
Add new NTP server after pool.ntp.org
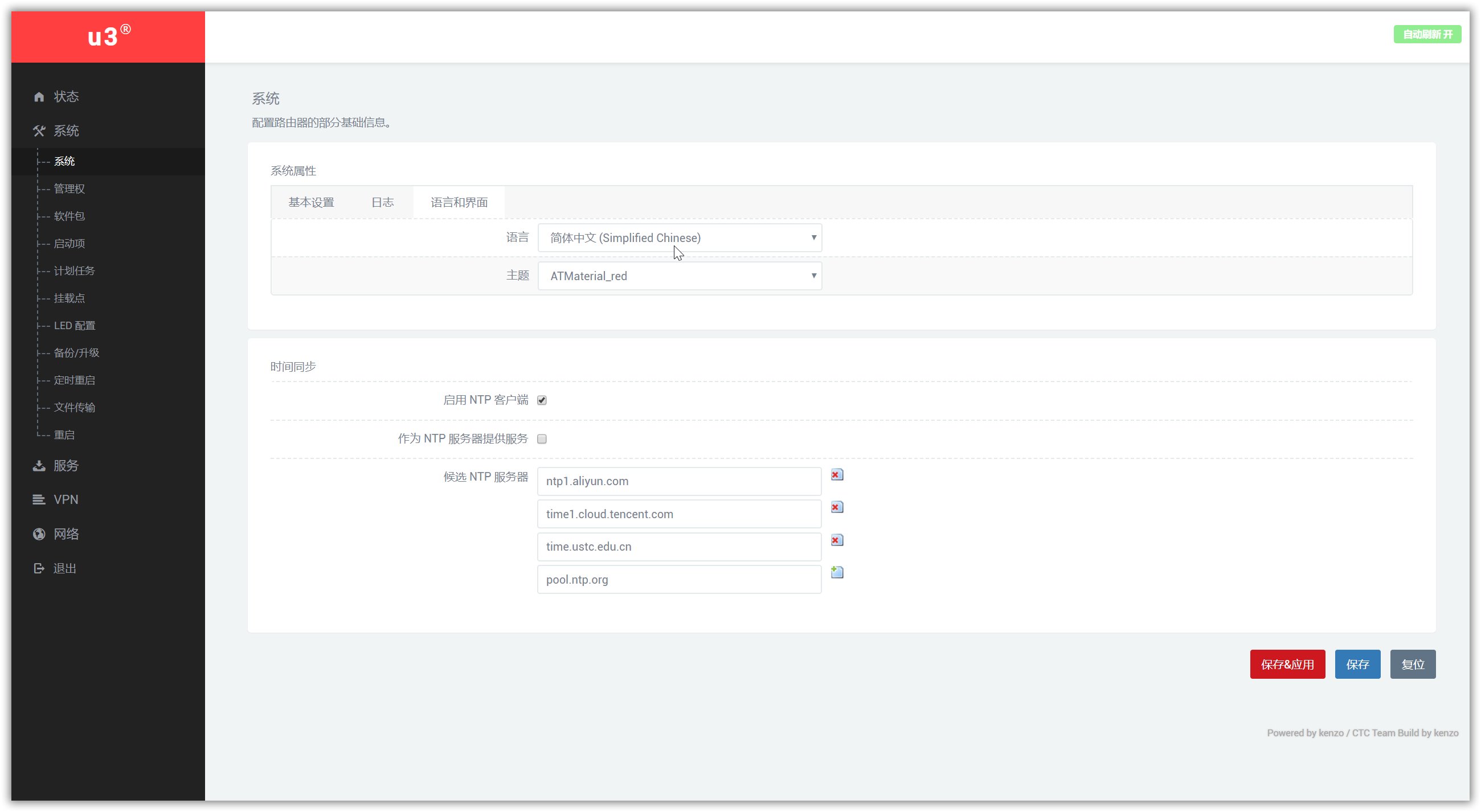pos(837,573)
